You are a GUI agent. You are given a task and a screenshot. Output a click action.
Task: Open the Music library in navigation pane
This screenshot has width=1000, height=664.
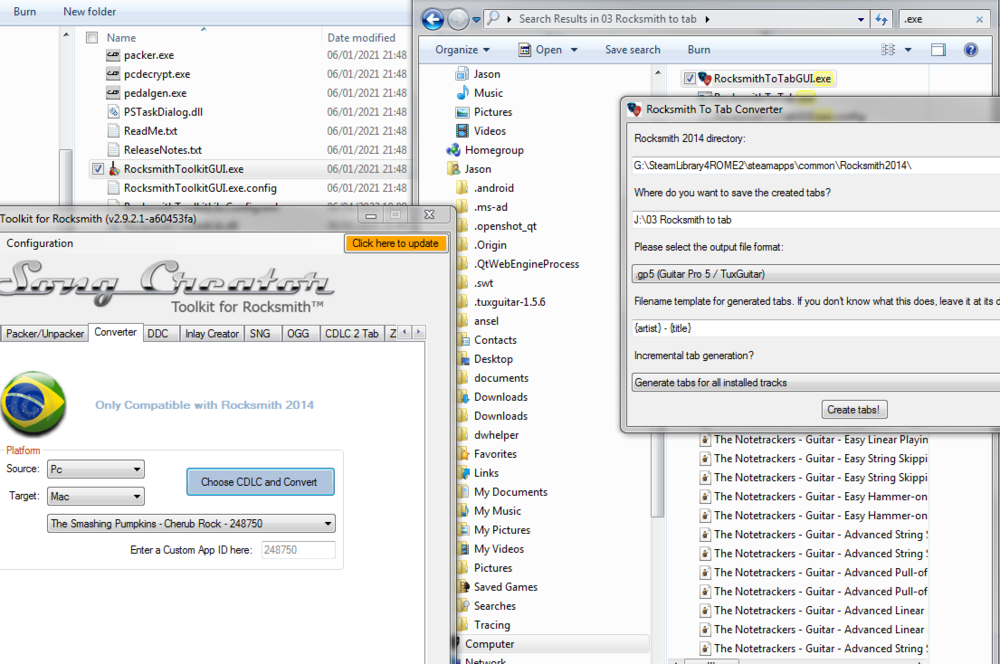[x=488, y=93]
